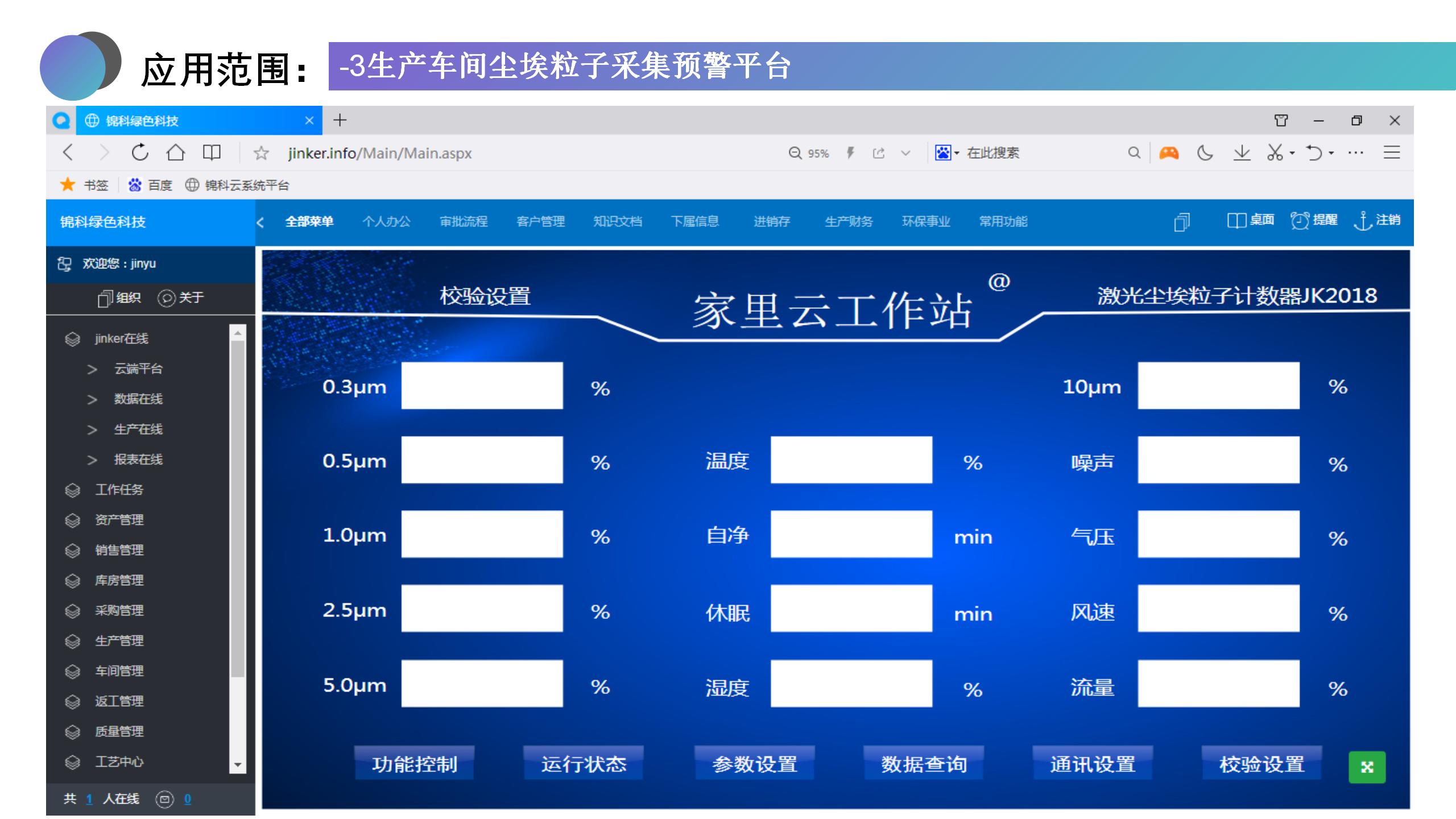Open the 环保事业 menu
This screenshot has height=819, width=1456.
tap(926, 222)
